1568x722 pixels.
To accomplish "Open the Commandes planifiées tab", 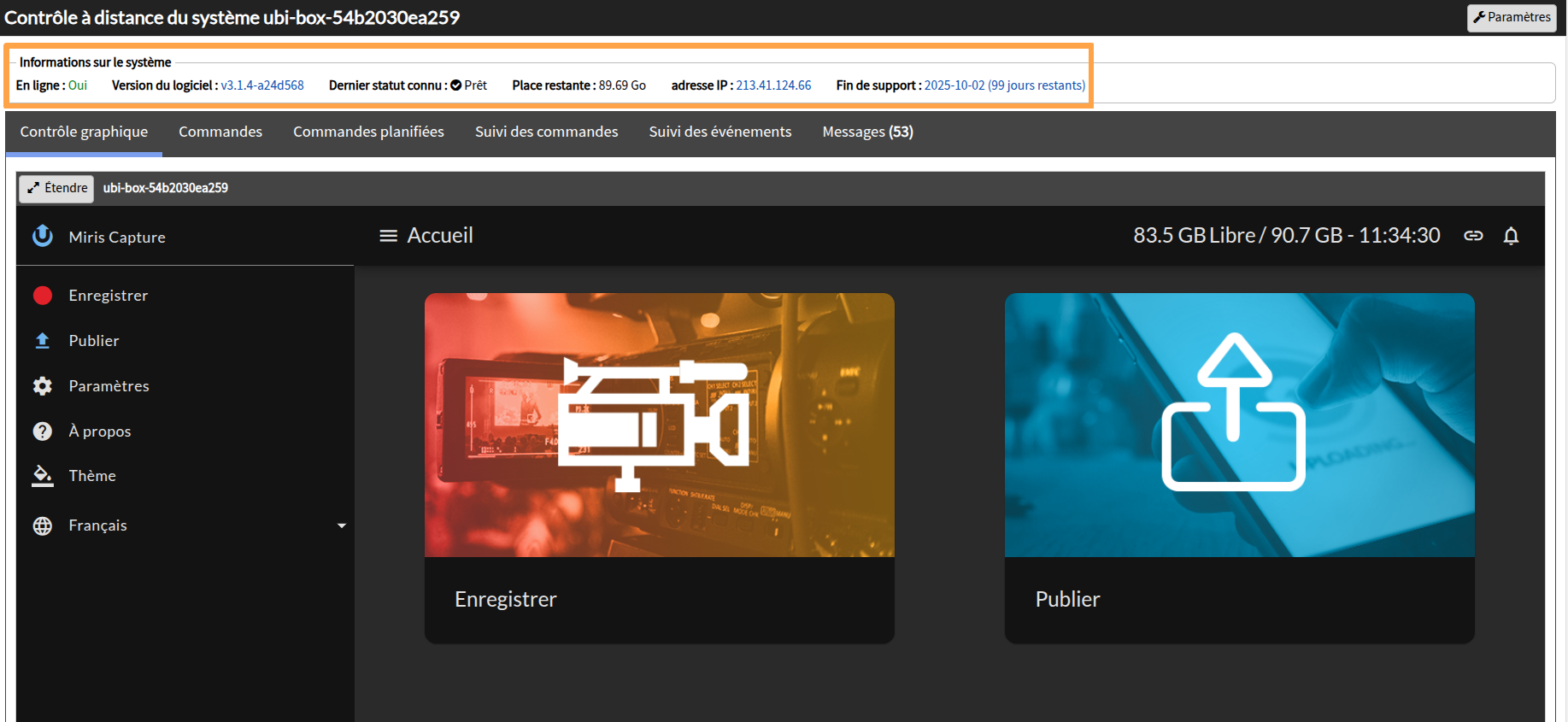I will click(x=368, y=132).
